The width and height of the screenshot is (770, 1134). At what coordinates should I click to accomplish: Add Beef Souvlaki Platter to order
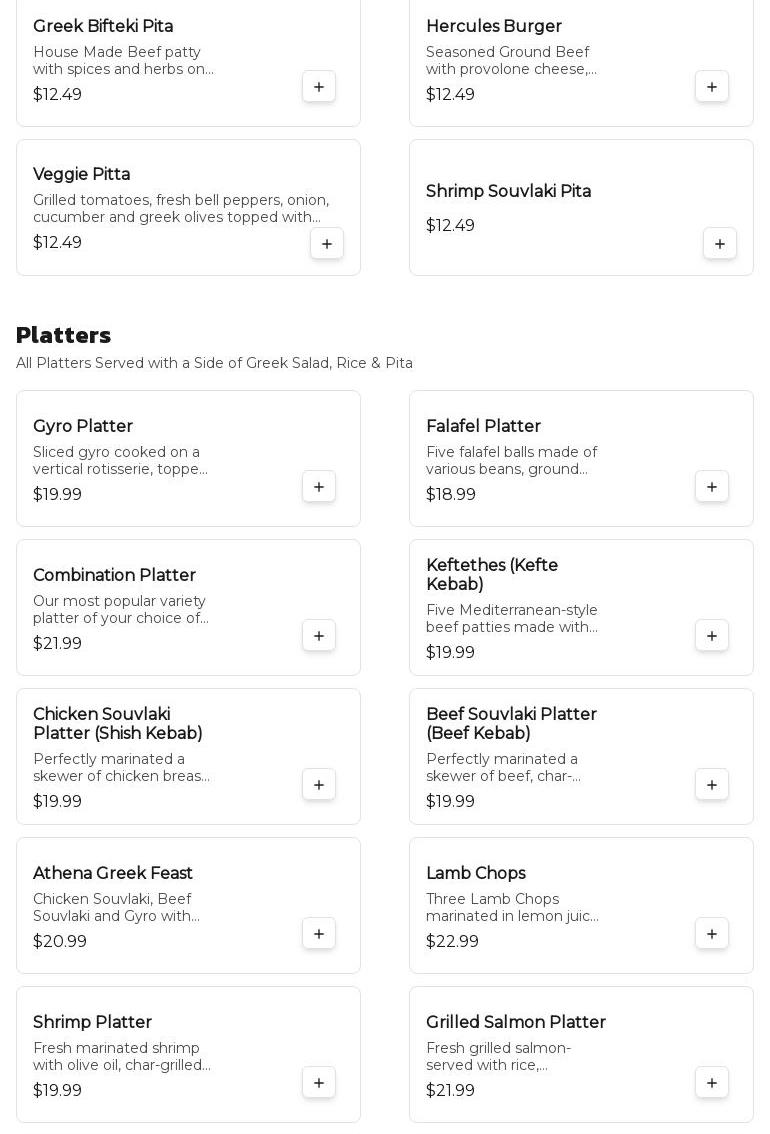712,785
